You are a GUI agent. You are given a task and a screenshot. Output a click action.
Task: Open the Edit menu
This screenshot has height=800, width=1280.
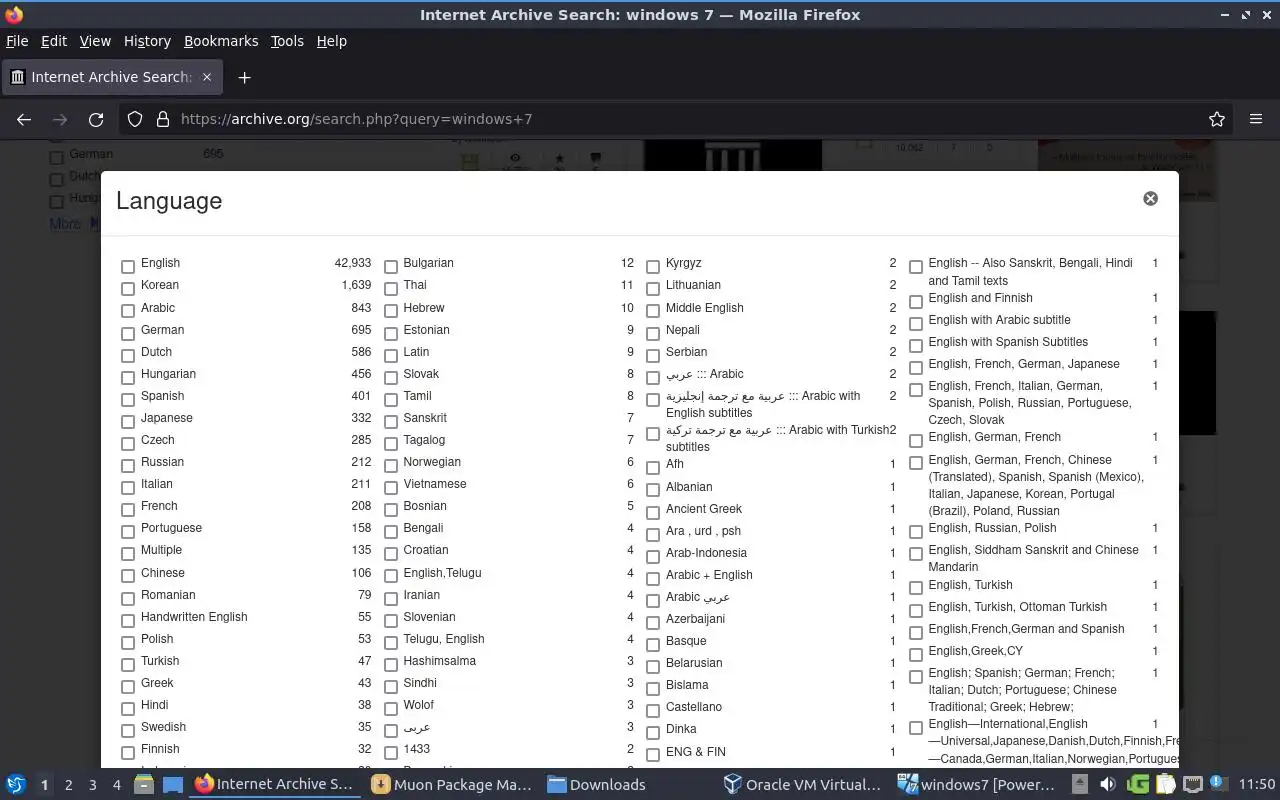click(54, 41)
